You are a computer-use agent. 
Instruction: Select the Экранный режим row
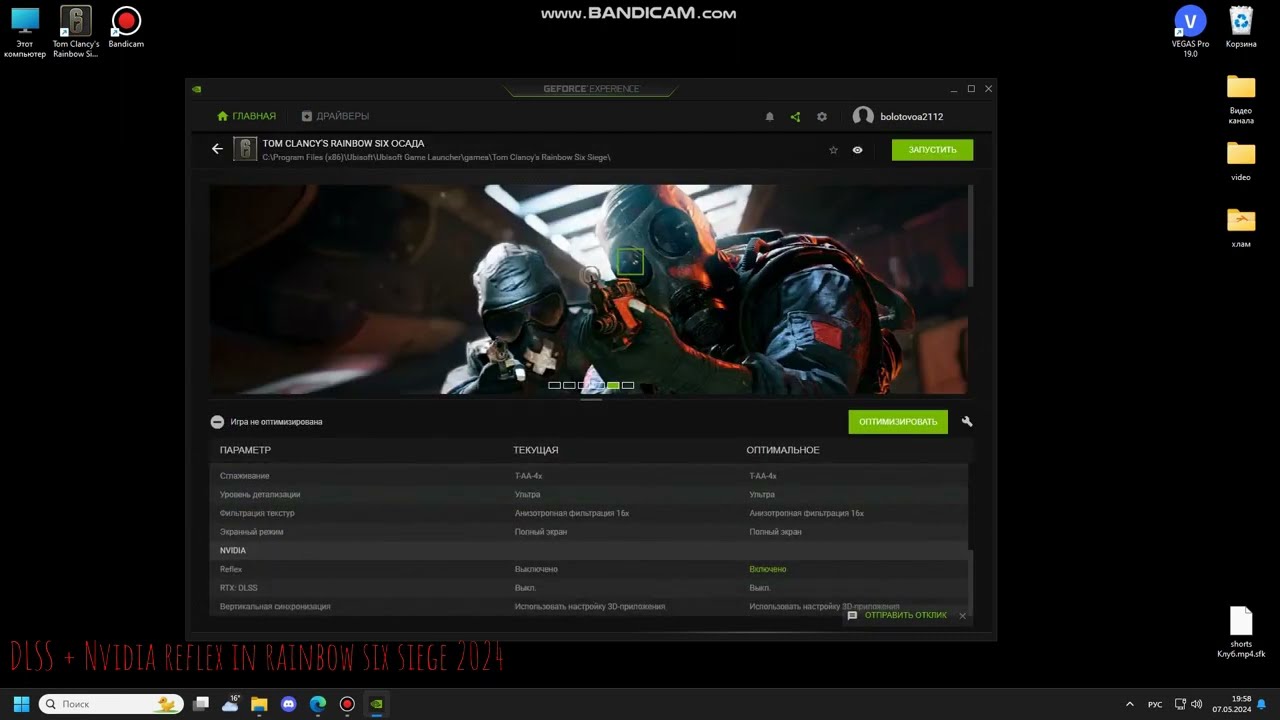pos(589,532)
